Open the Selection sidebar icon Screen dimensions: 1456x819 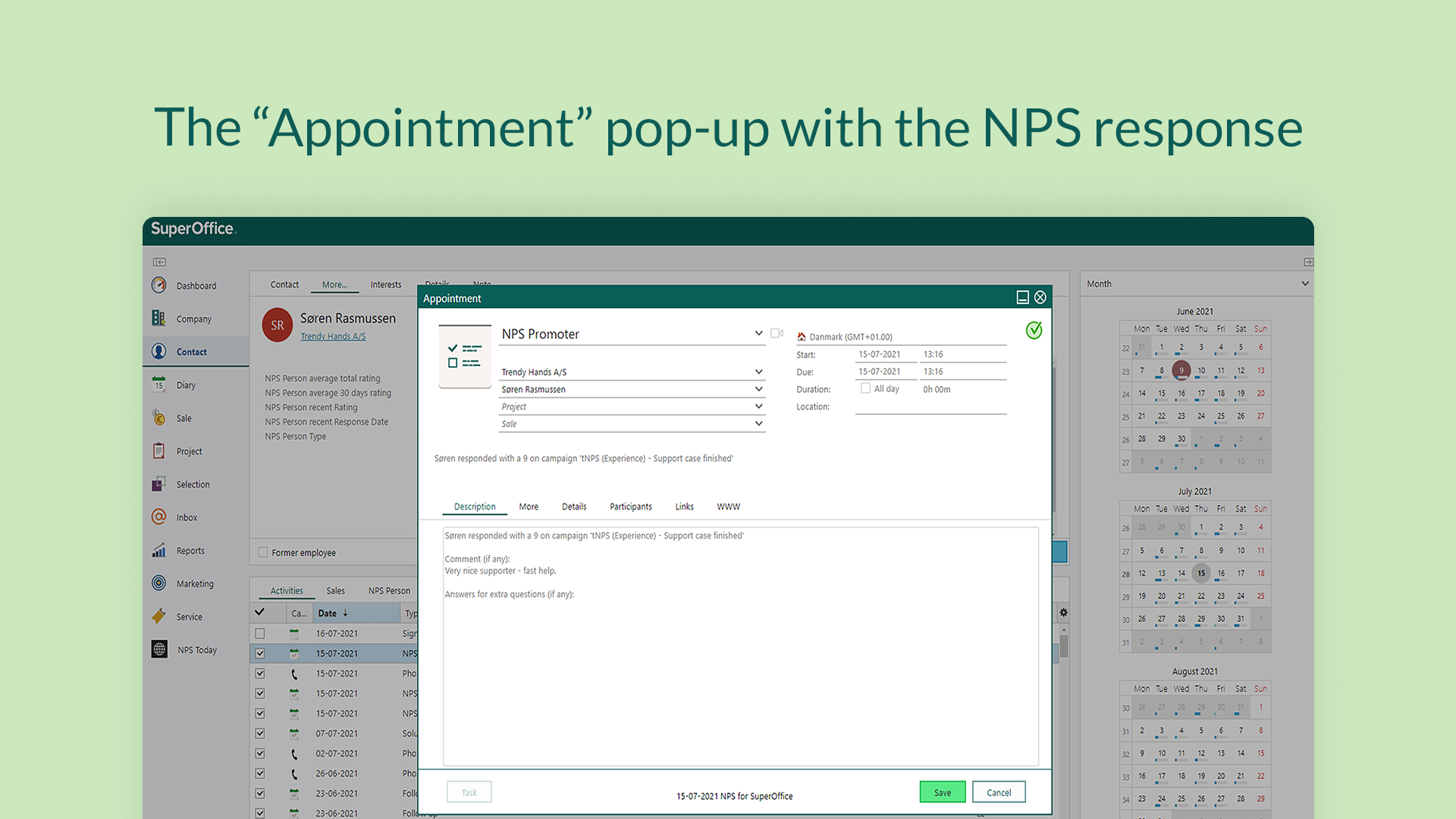[x=158, y=484]
